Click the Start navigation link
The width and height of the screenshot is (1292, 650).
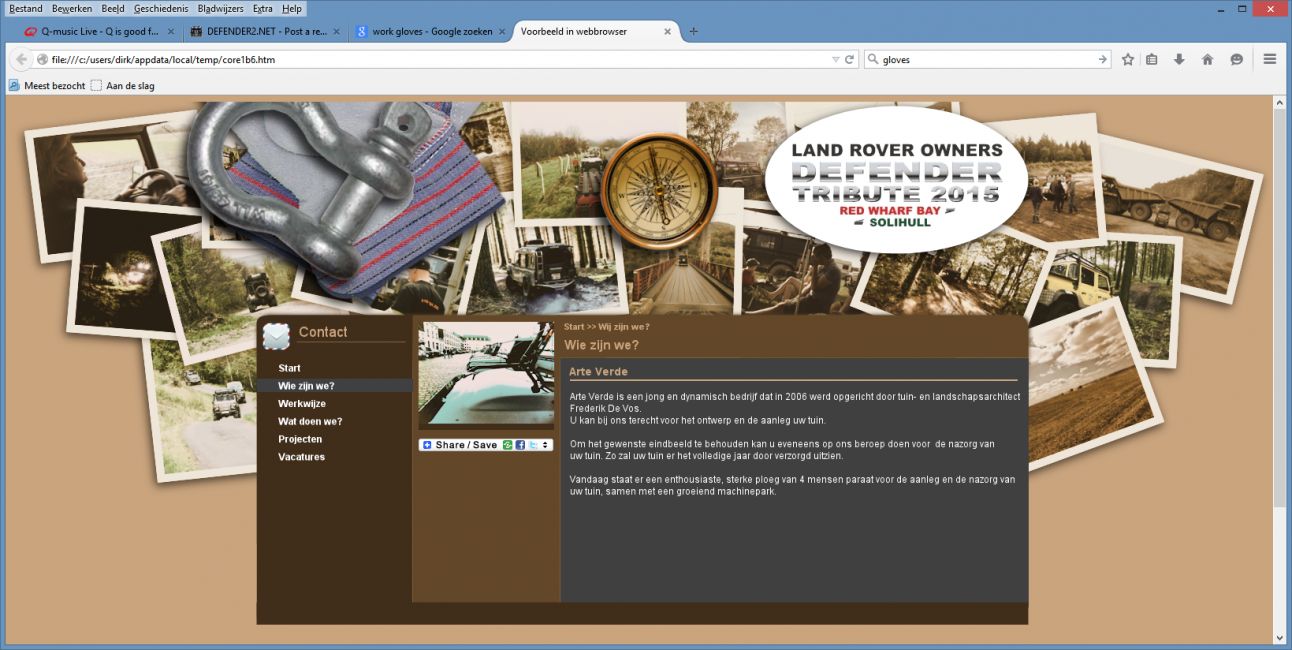tap(289, 368)
